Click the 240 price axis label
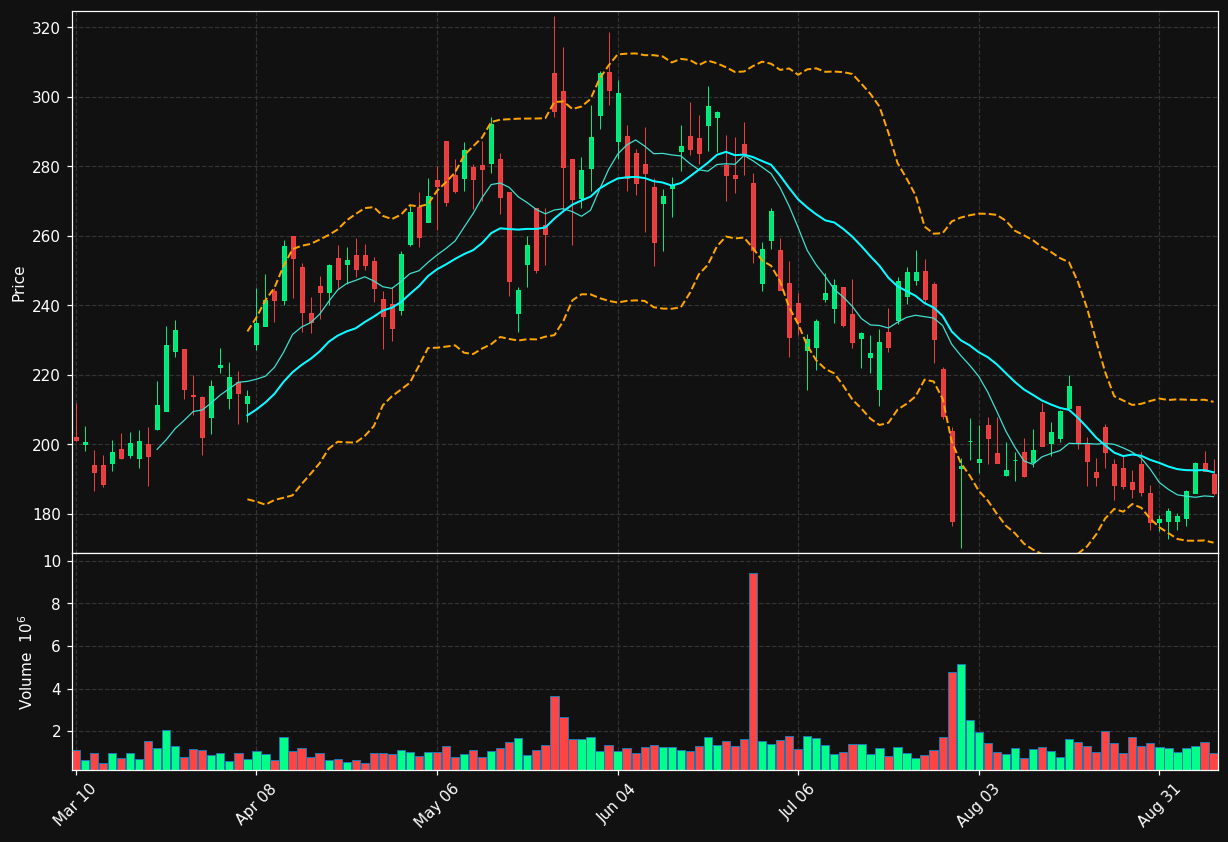This screenshot has width=1228, height=842. pyautogui.click(x=48, y=306)
